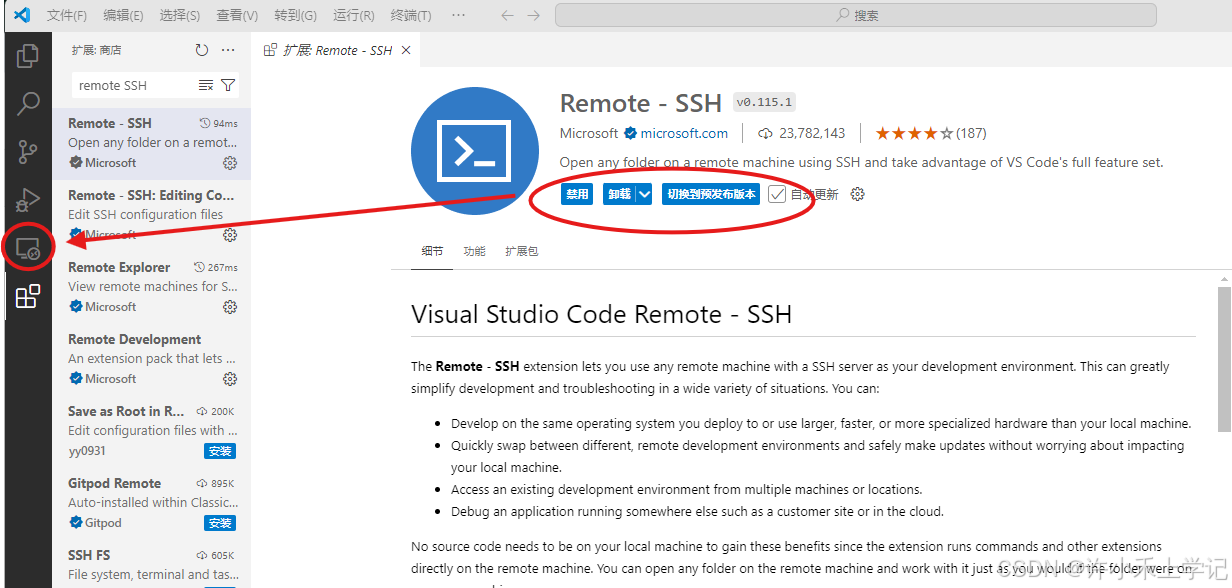Select the Remote Explorer extension entry
1232x588 pixels.
[151, 288]
